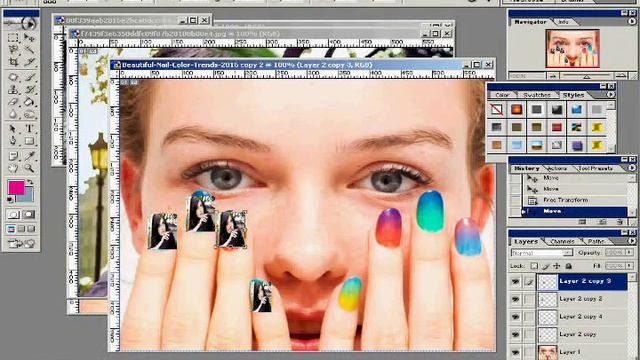Image resolution: width=640 pixels, height=360 pixels.
Task: Select the Clone Stamp tool
Action: [13, 89]
